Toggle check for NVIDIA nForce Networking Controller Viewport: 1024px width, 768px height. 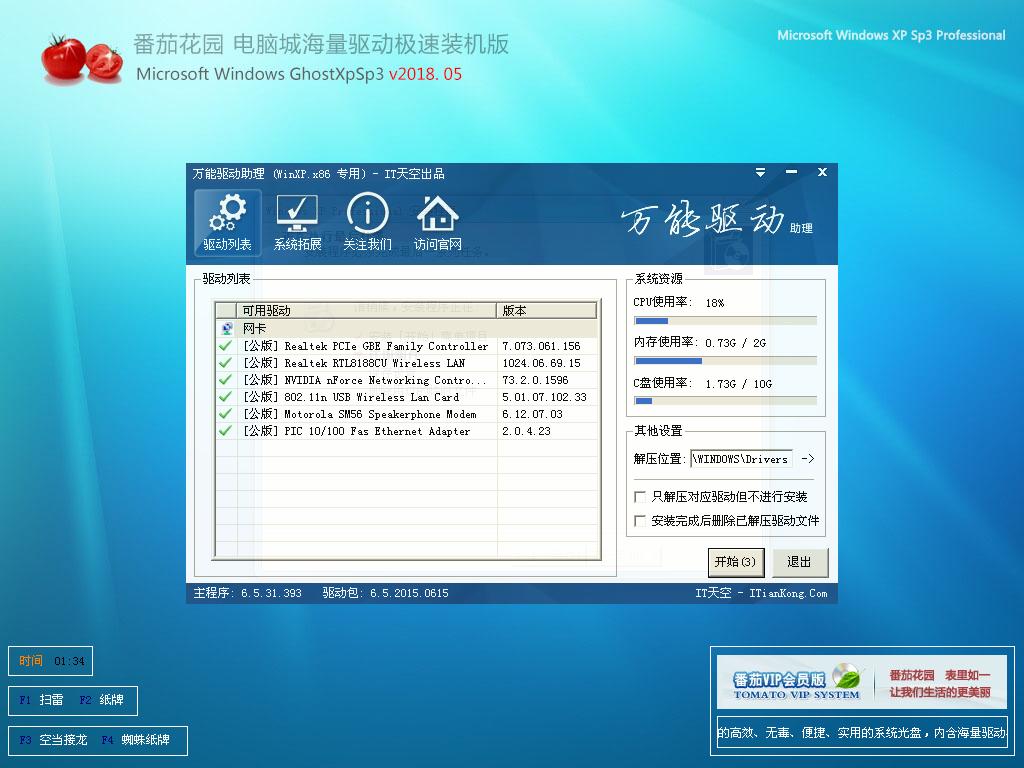[x=225, y=379]
